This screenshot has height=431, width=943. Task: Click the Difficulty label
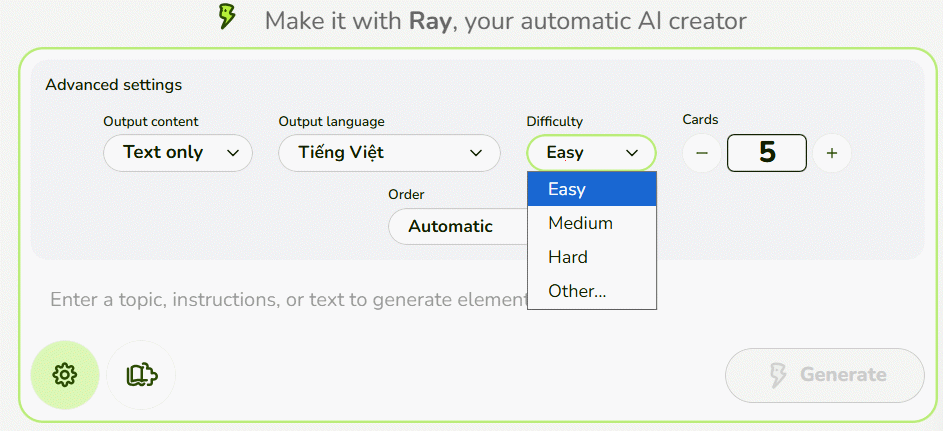[554, 121]
